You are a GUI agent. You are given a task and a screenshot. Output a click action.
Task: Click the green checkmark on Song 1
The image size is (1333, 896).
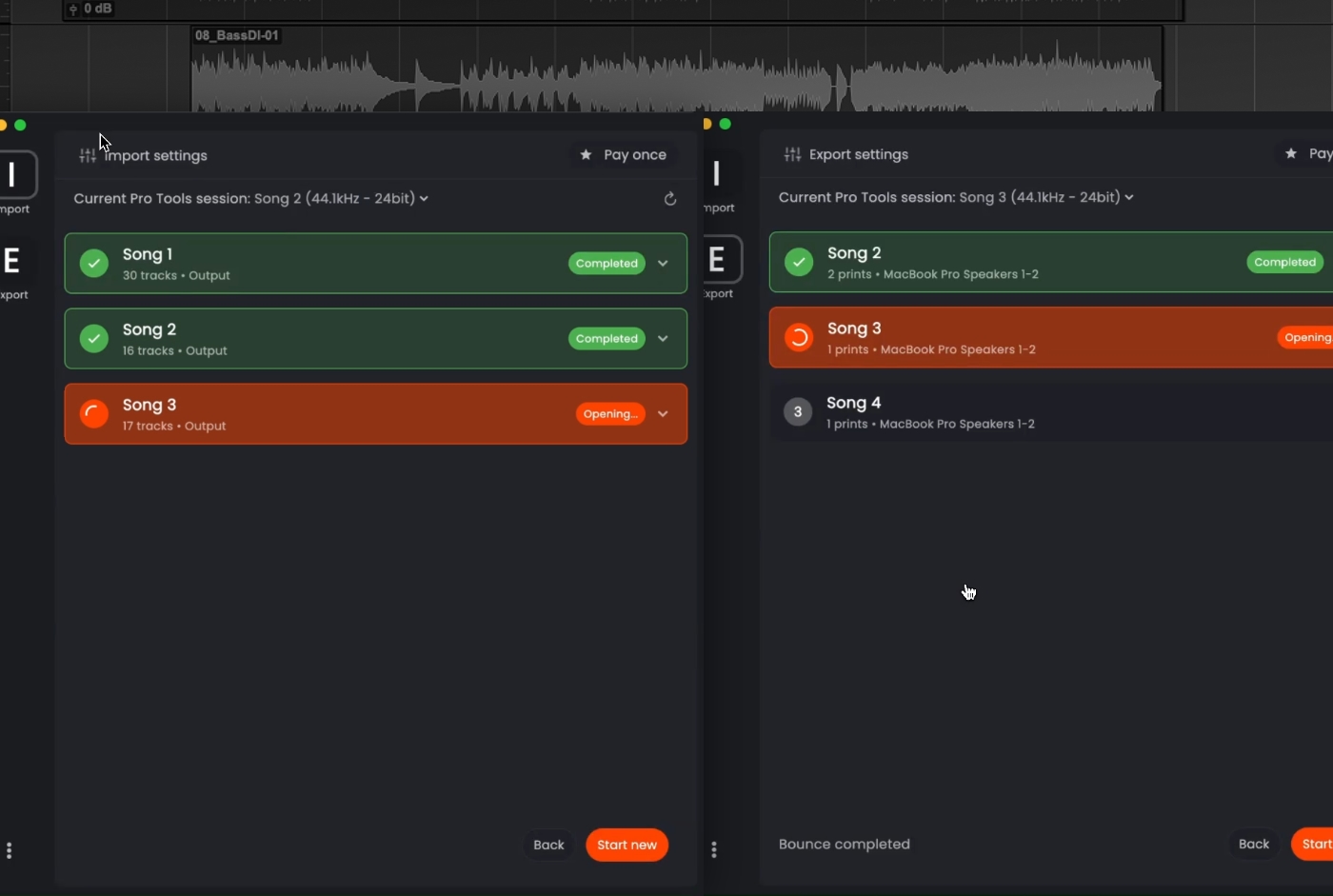pos(93,263)
